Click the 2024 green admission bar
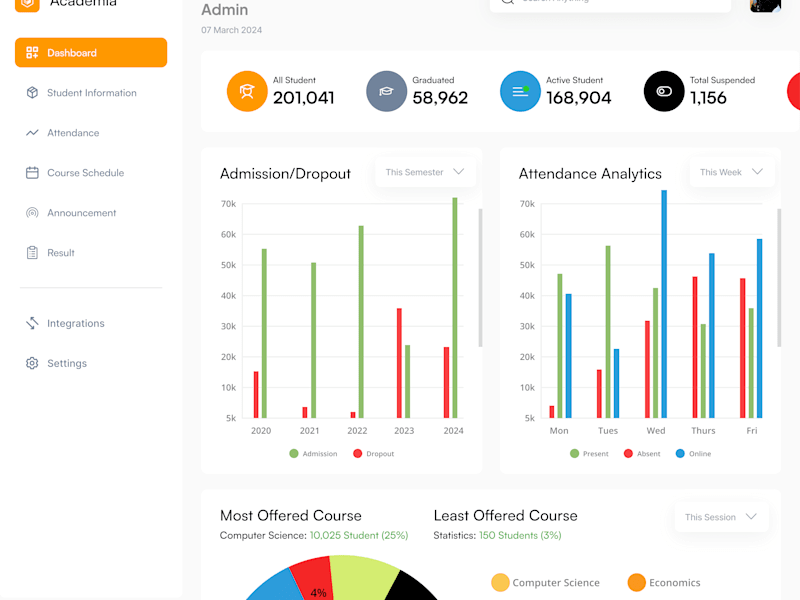Image resolution: width=800 pixels, height=600 pixels. [x=455, y=308]
